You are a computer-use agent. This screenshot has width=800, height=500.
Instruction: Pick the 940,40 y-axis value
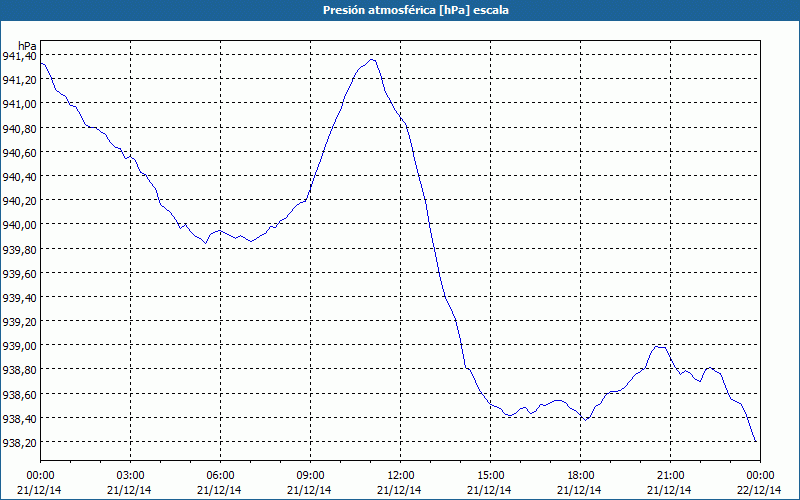tap(19, 177)
